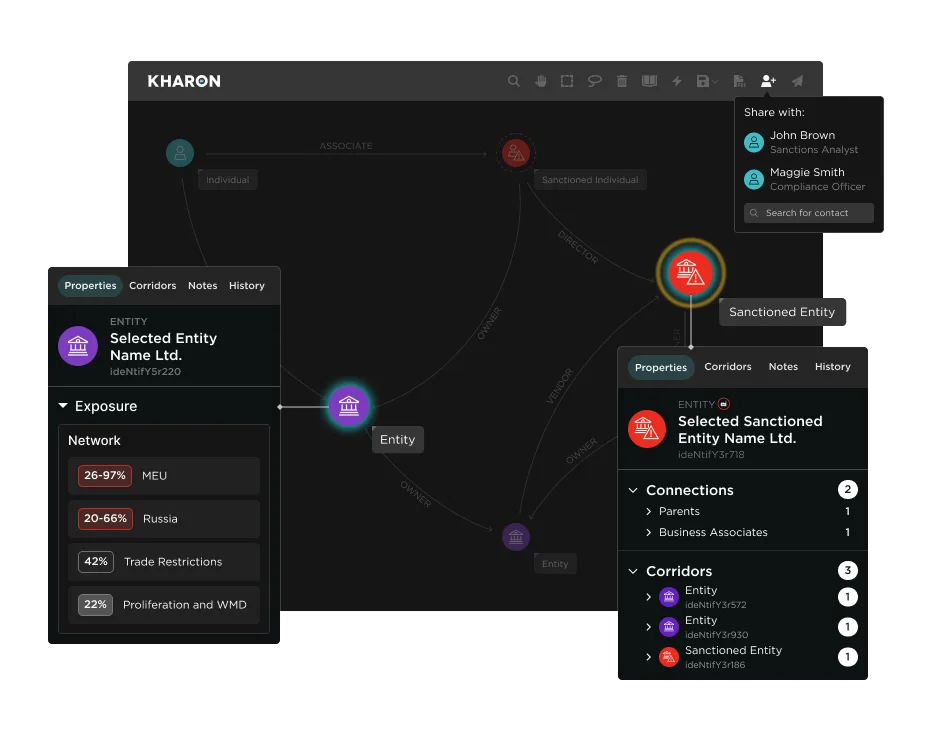Image resolution: width=950 pixels, height=740 pixels.
Task: Click the paper plane send icon
Action: (x=797, y=81)
